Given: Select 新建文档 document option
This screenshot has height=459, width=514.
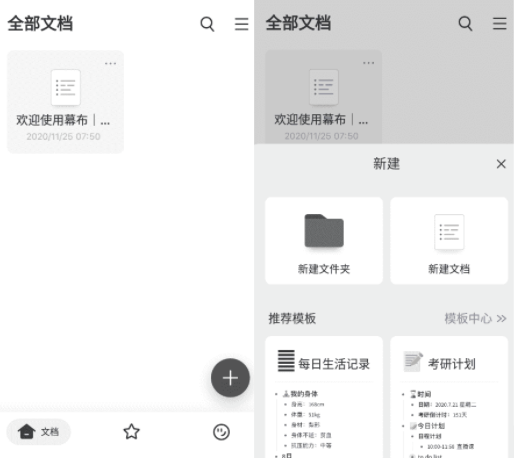Looking at the screenshot, I should (449, 241).
